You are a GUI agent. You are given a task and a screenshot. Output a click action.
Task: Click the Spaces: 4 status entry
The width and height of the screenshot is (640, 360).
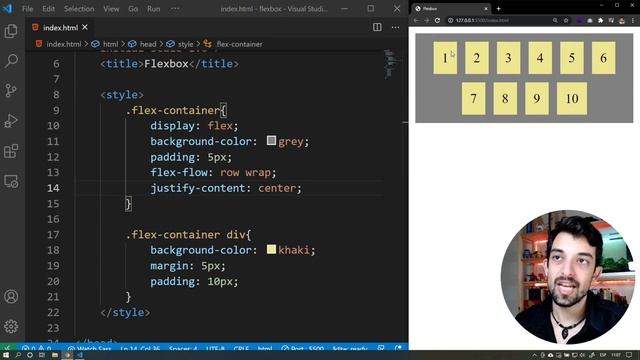(183, 349)
